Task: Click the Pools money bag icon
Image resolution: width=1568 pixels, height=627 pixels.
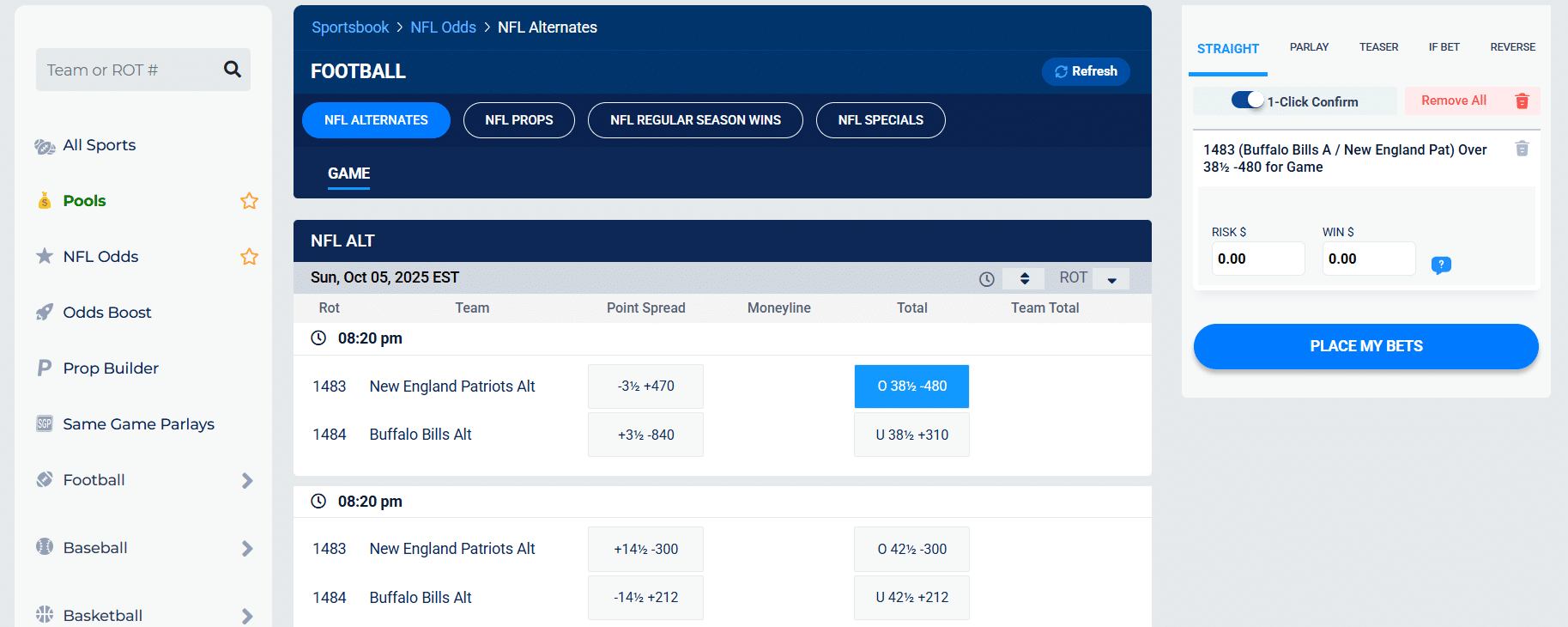Action: coord(45,201)
